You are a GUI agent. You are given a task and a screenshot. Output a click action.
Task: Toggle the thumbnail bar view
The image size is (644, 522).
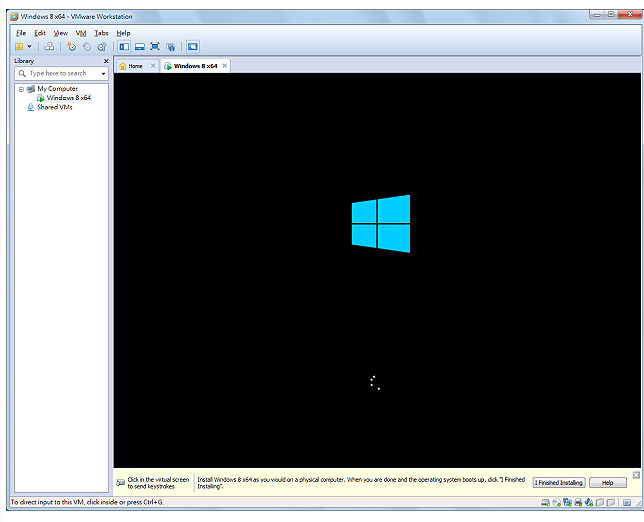click(140, 47)
